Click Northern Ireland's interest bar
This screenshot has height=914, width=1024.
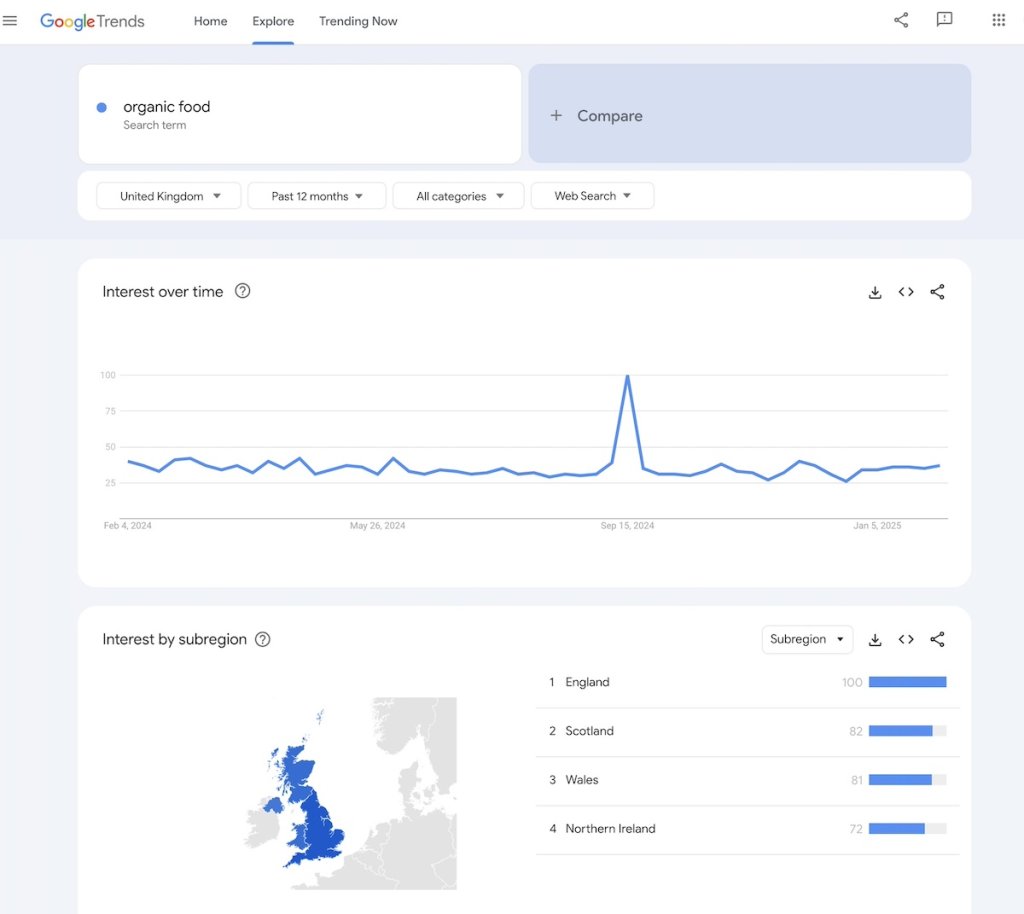click(x=907, y=829)
